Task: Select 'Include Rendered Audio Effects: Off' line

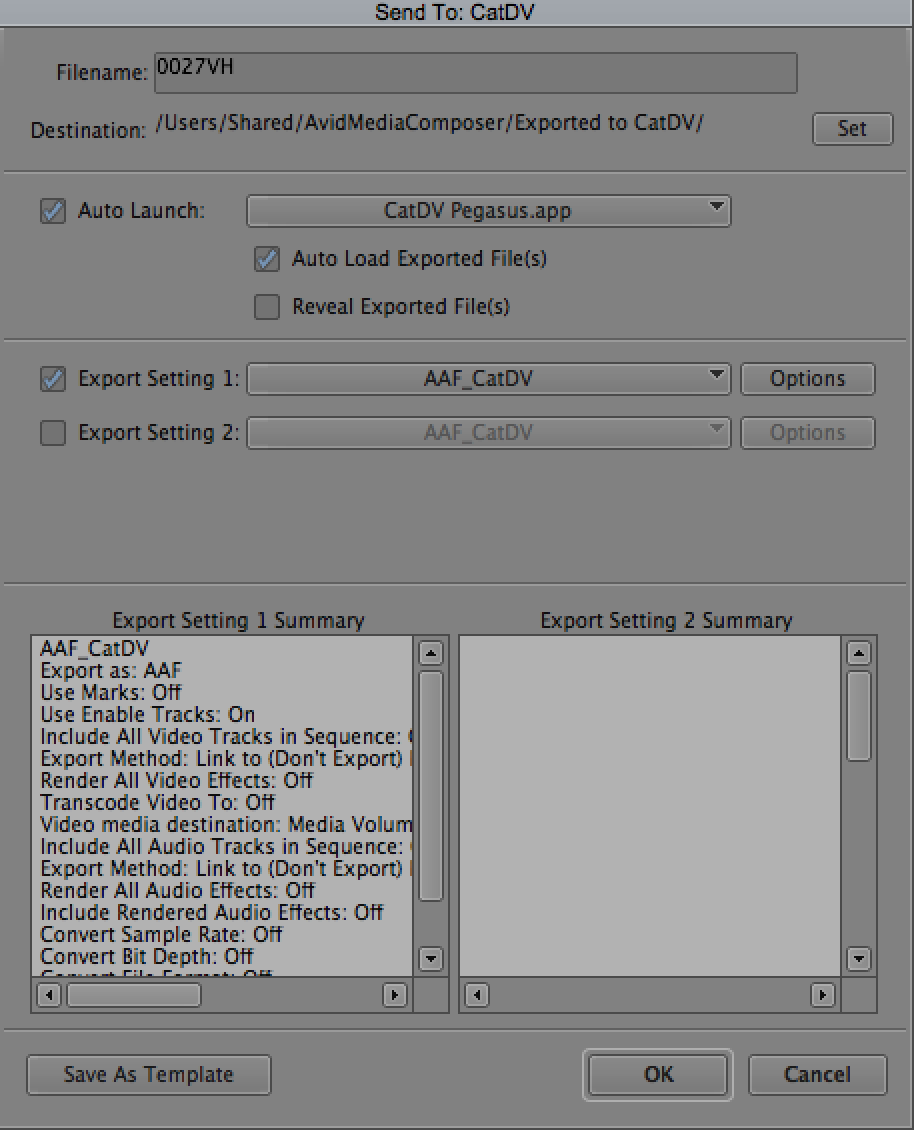Action: click(212, 912)
